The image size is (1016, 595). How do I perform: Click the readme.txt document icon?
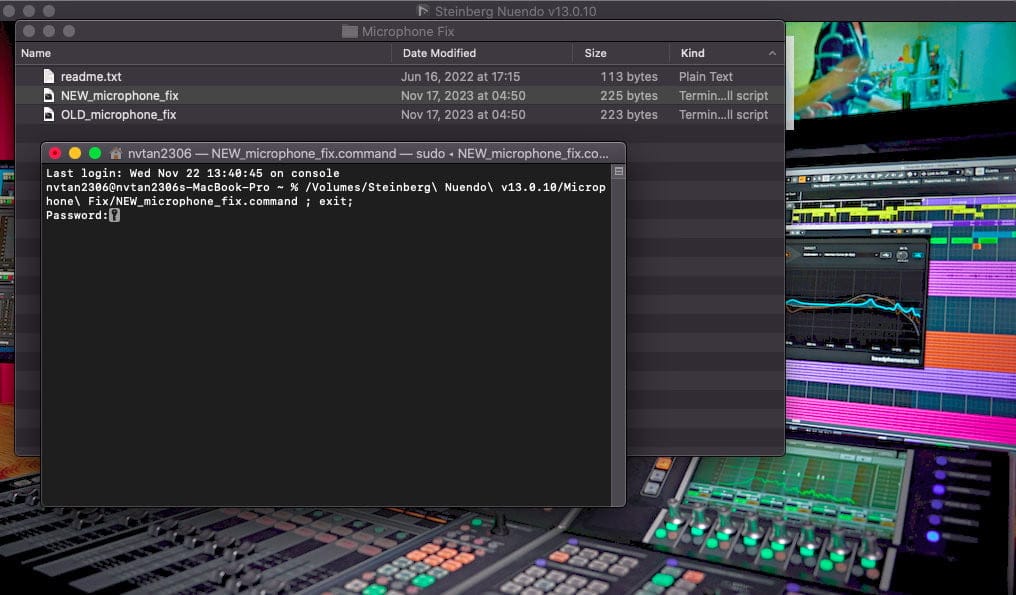49,76
